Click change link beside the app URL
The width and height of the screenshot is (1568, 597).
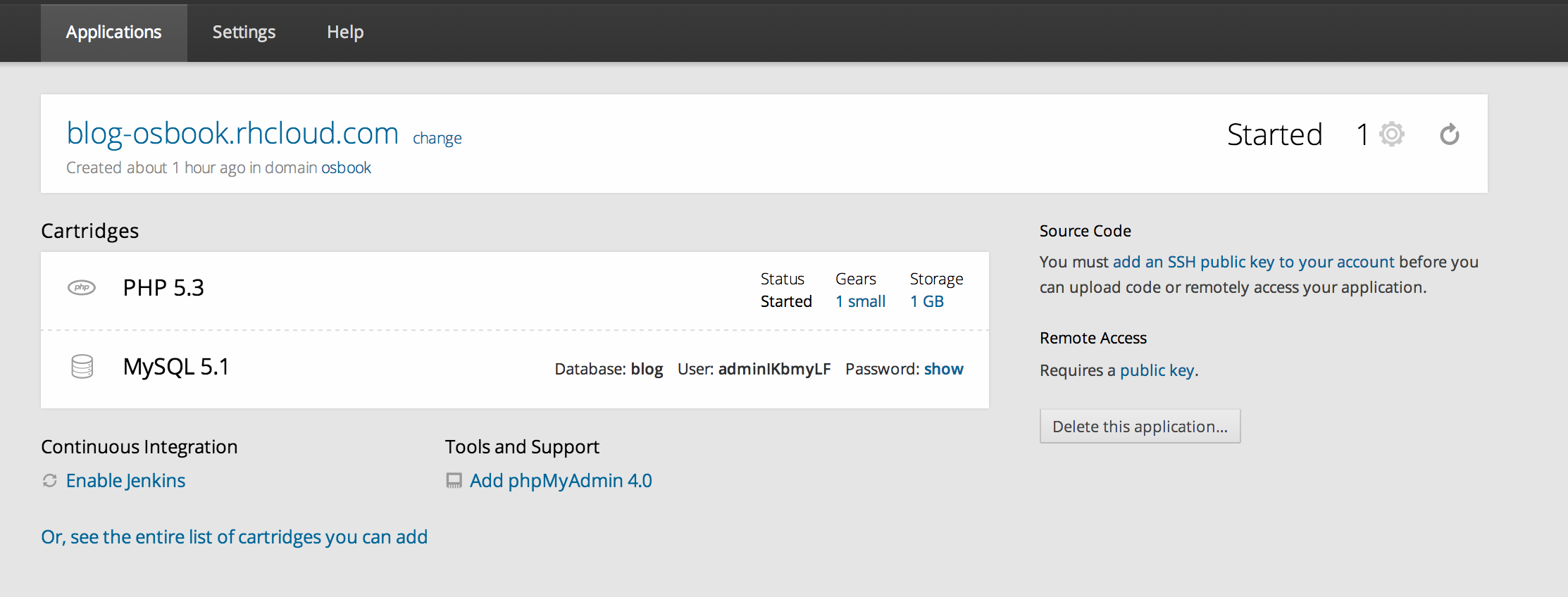click(x=437, y=138)
